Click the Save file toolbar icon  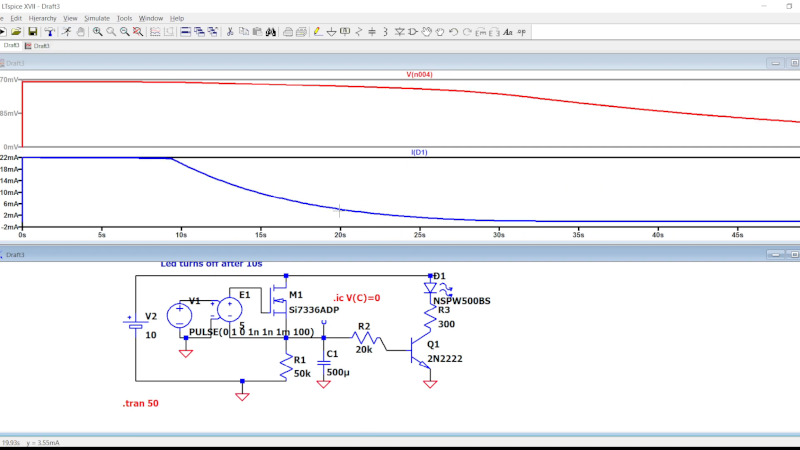32,32
